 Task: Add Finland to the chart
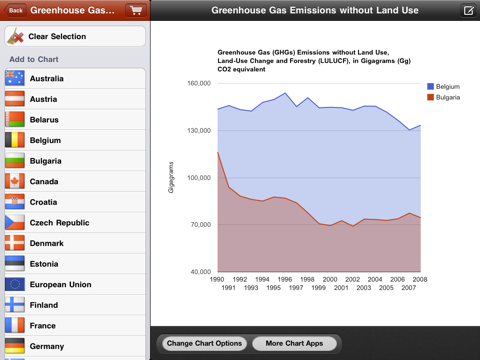(75, 305)
